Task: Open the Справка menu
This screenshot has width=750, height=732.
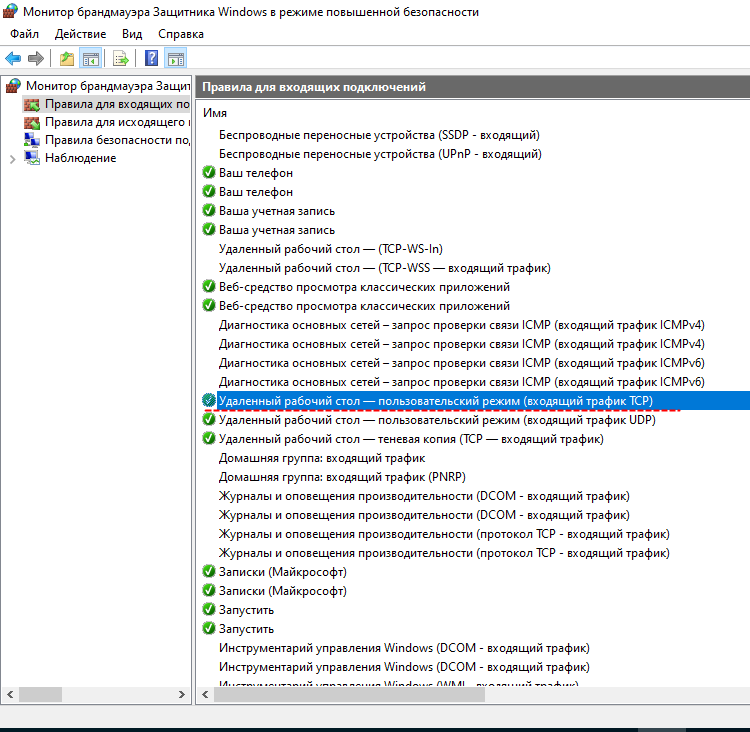Action: 181,34
